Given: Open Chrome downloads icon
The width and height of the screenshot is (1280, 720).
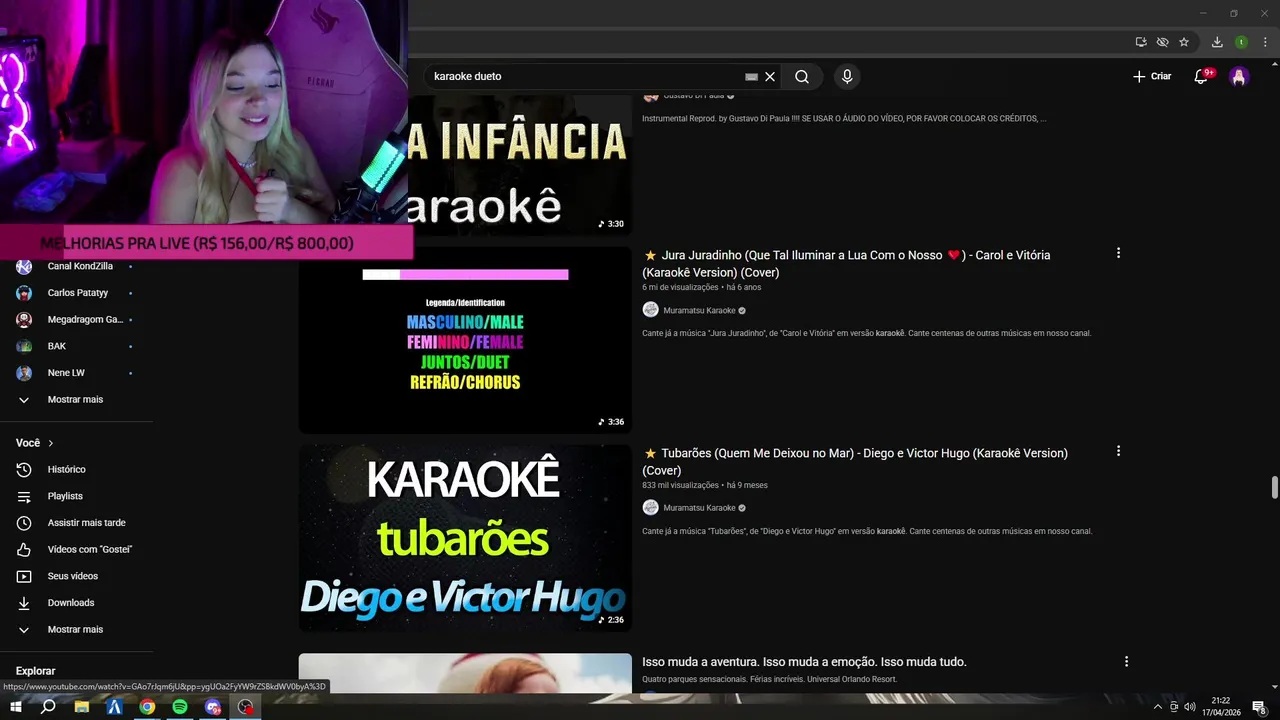Looking at the screenshot, I should [1217, 42].
